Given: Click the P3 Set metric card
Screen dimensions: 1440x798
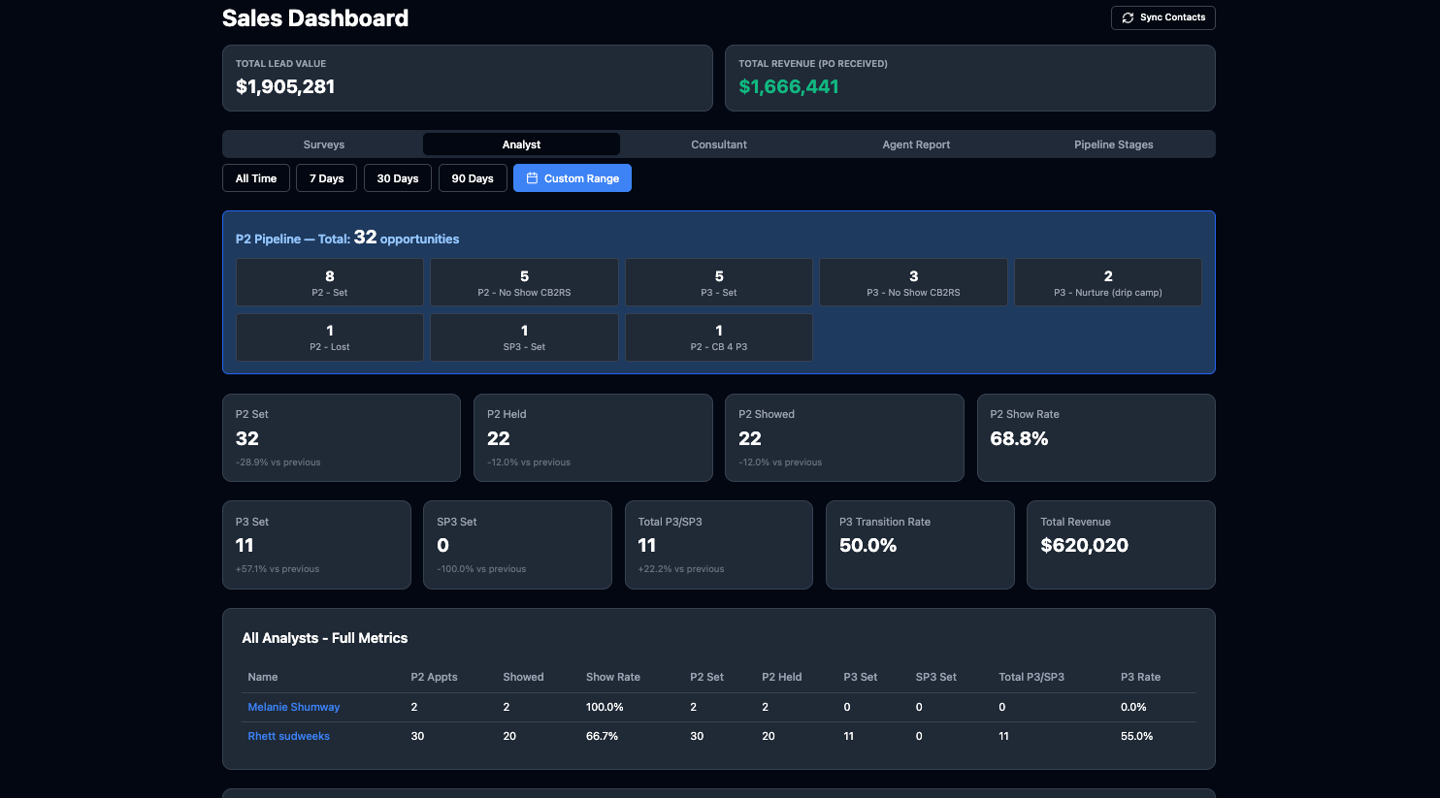Looking at the screenshot, I should click(316, 545).
